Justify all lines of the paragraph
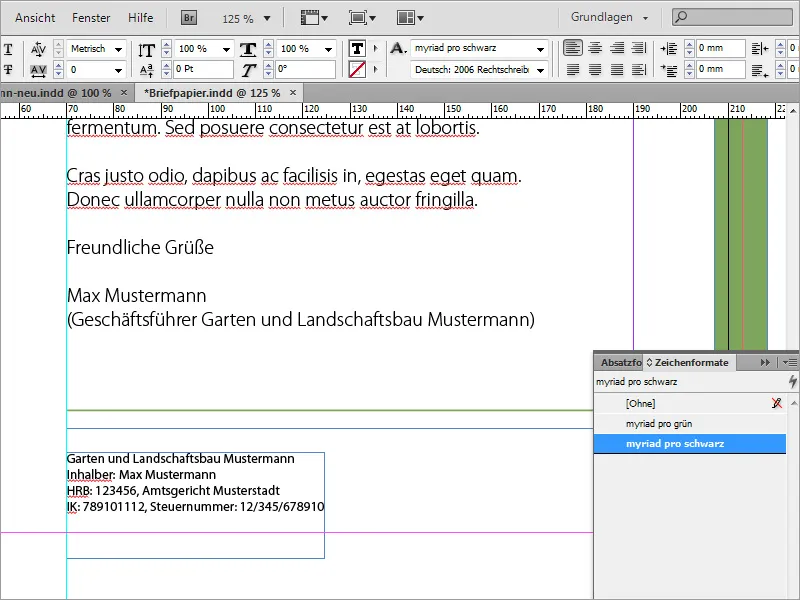The width and height of the screenshot is (800, 600). (x=617, y=69)
